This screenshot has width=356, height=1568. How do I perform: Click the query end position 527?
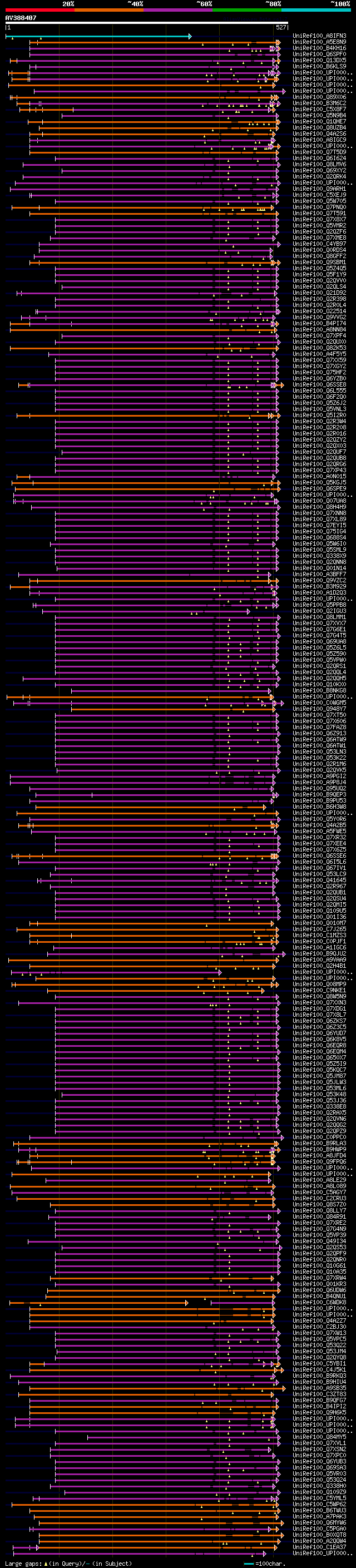point(280,27)
